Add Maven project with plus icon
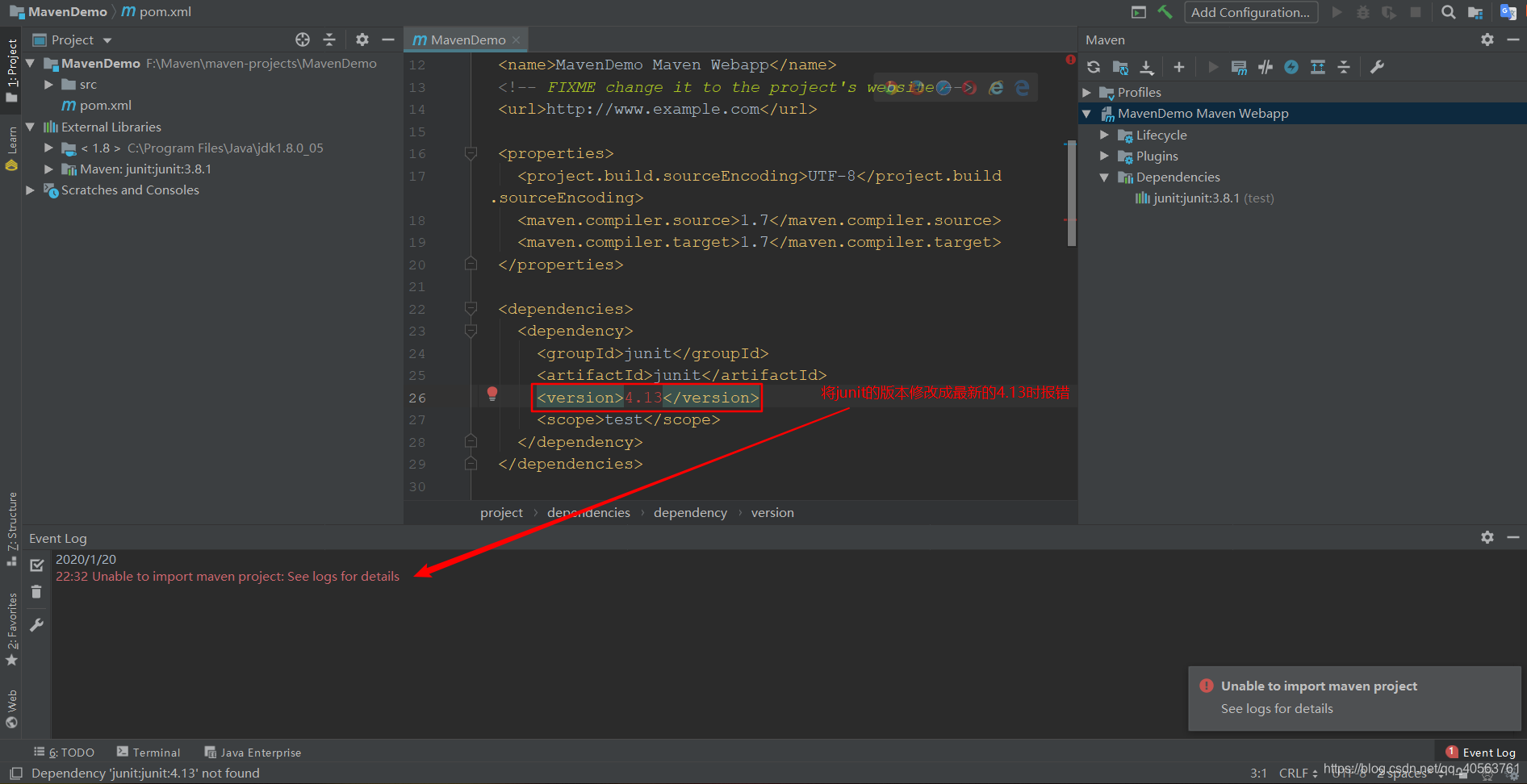The height and width of the screenshot is (784, 1527). [1179, 67]
